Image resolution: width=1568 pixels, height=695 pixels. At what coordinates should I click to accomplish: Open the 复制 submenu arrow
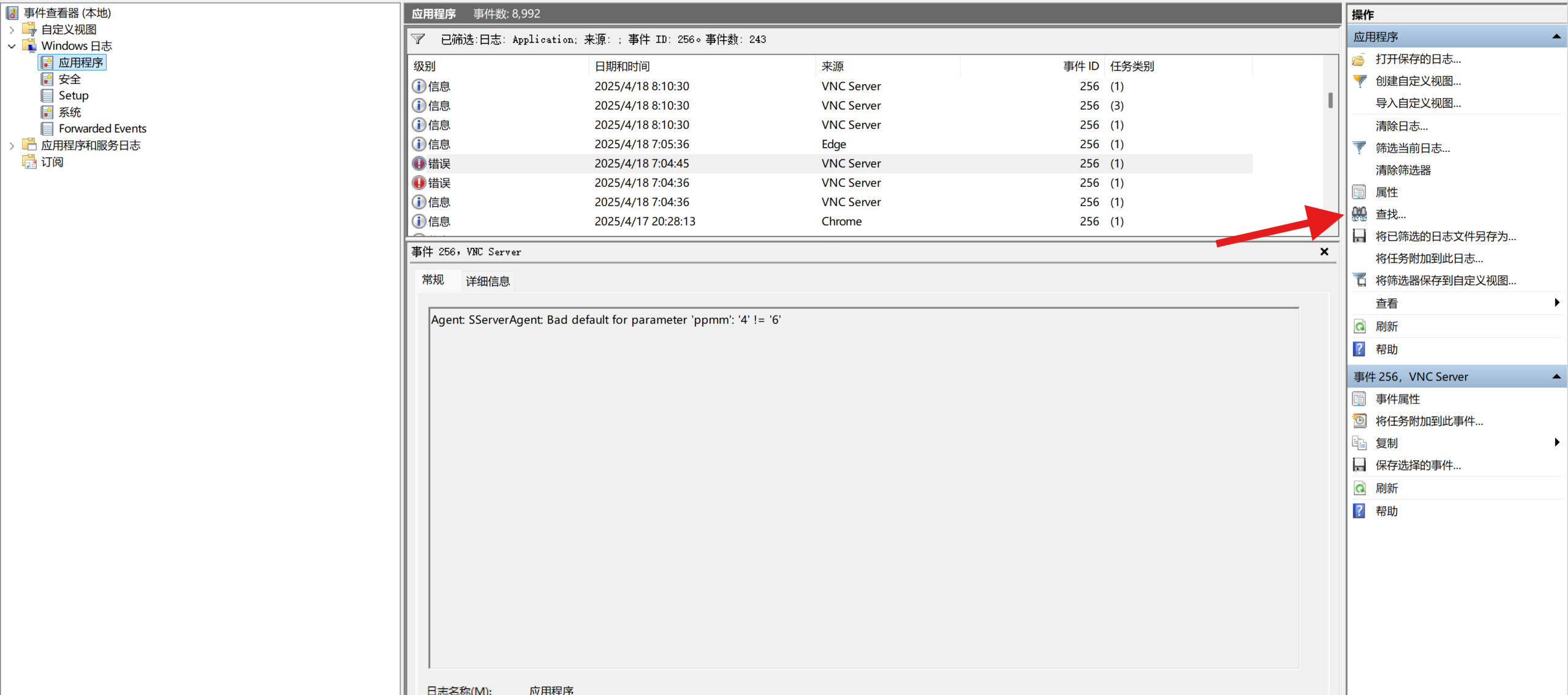pos(1557,442)
